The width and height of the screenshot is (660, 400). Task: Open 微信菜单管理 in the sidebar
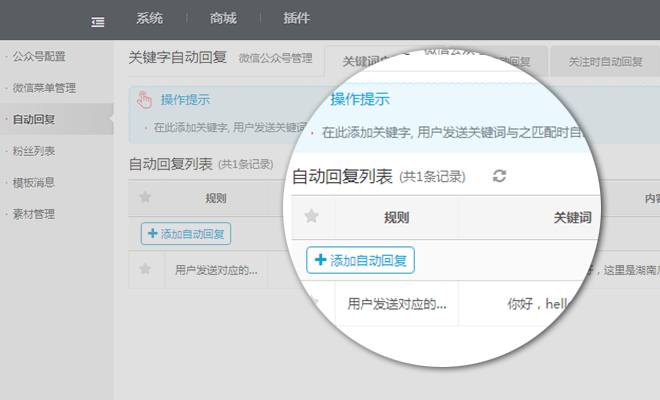pos(44,88)
